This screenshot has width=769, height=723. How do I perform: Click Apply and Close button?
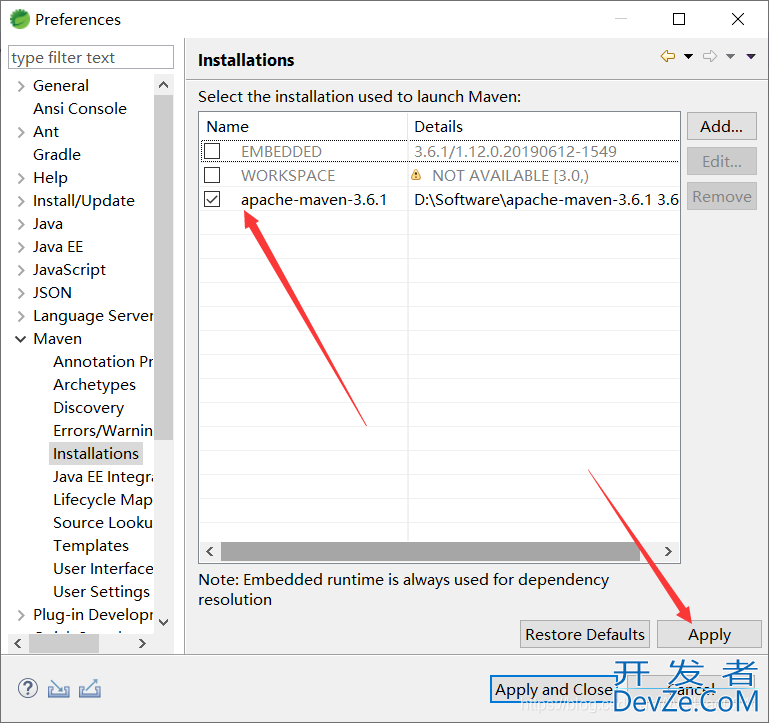[x=554, y=689]
